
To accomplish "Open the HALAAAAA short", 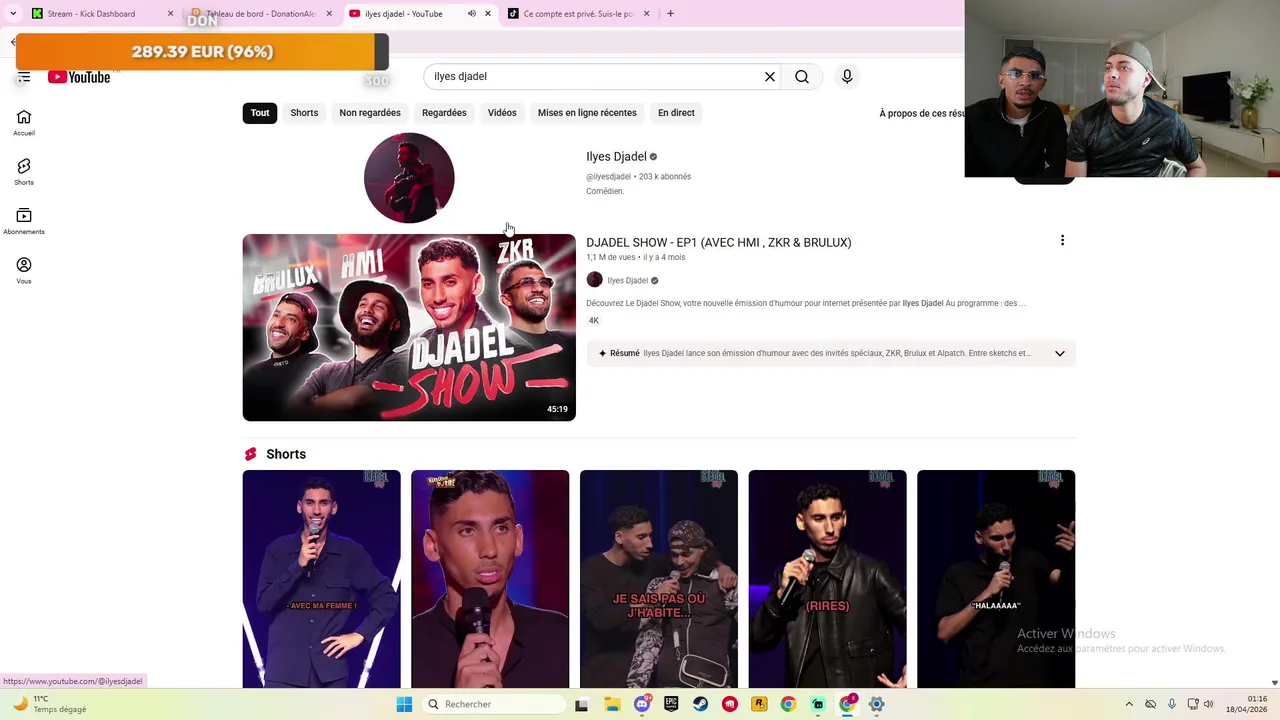I will pyautogui.click(x=996, y=579).
